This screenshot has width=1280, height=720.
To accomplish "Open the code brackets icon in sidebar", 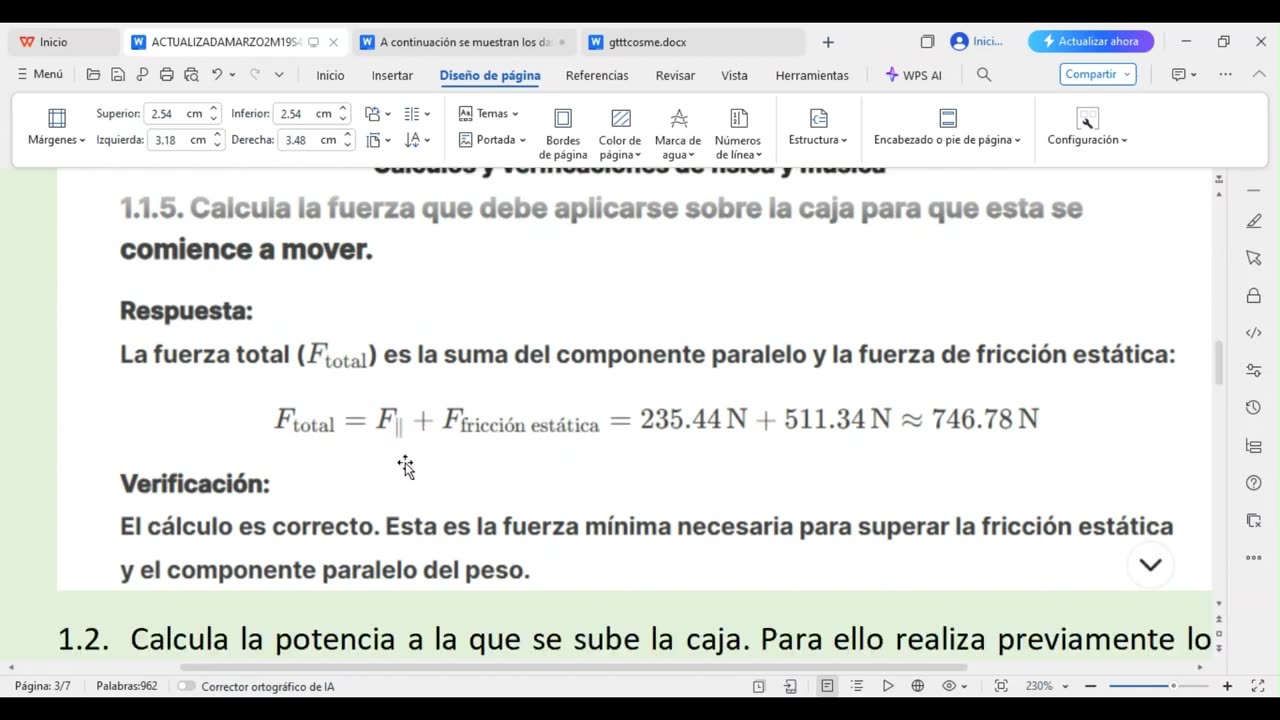I will [1254, 333].
